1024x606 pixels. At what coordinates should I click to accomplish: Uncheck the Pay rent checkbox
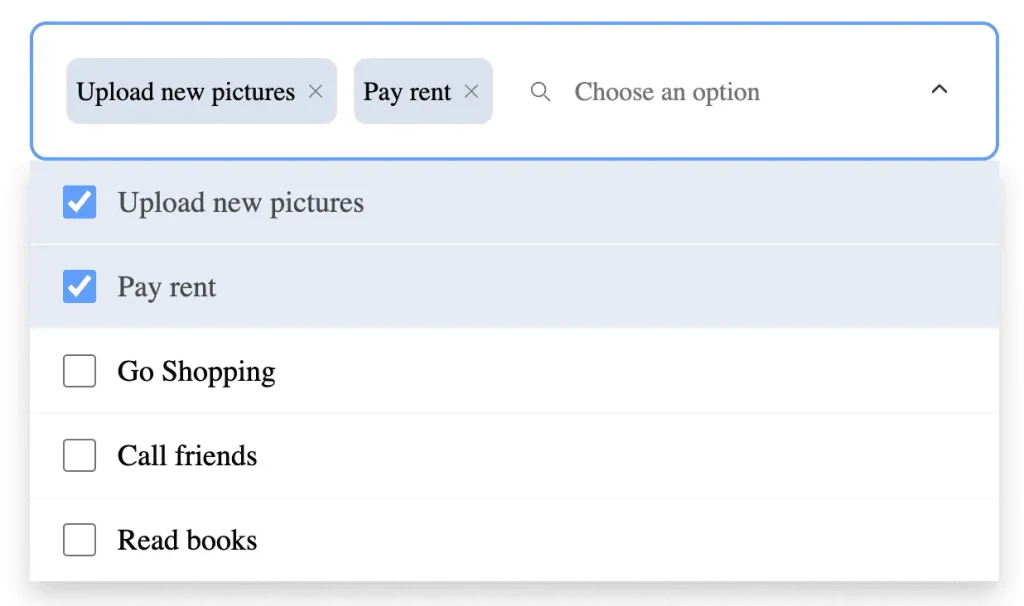(x=79, y=287)
